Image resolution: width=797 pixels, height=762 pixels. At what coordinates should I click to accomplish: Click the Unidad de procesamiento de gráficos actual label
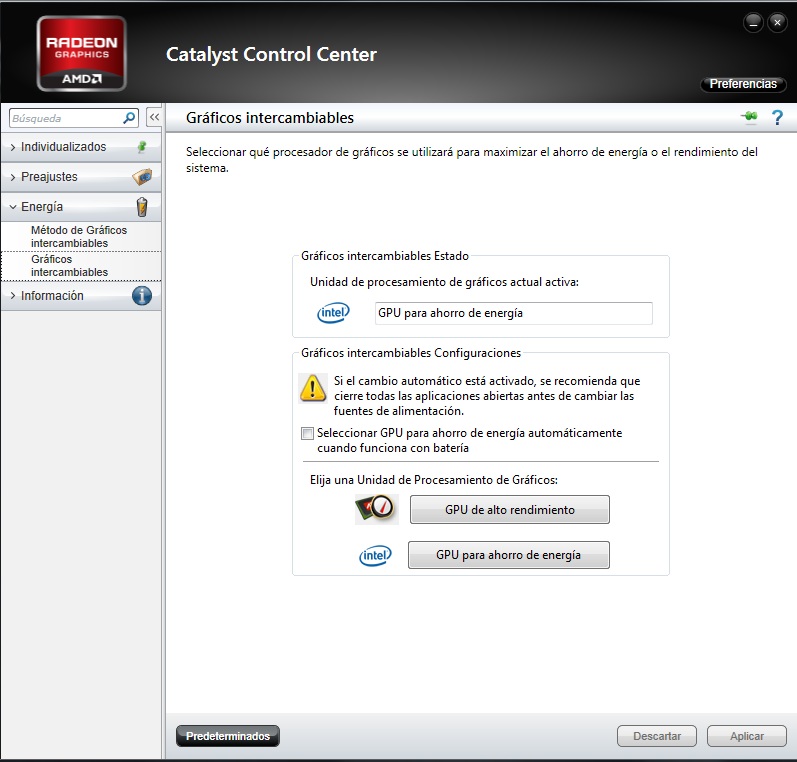click(x=444, y=282)
